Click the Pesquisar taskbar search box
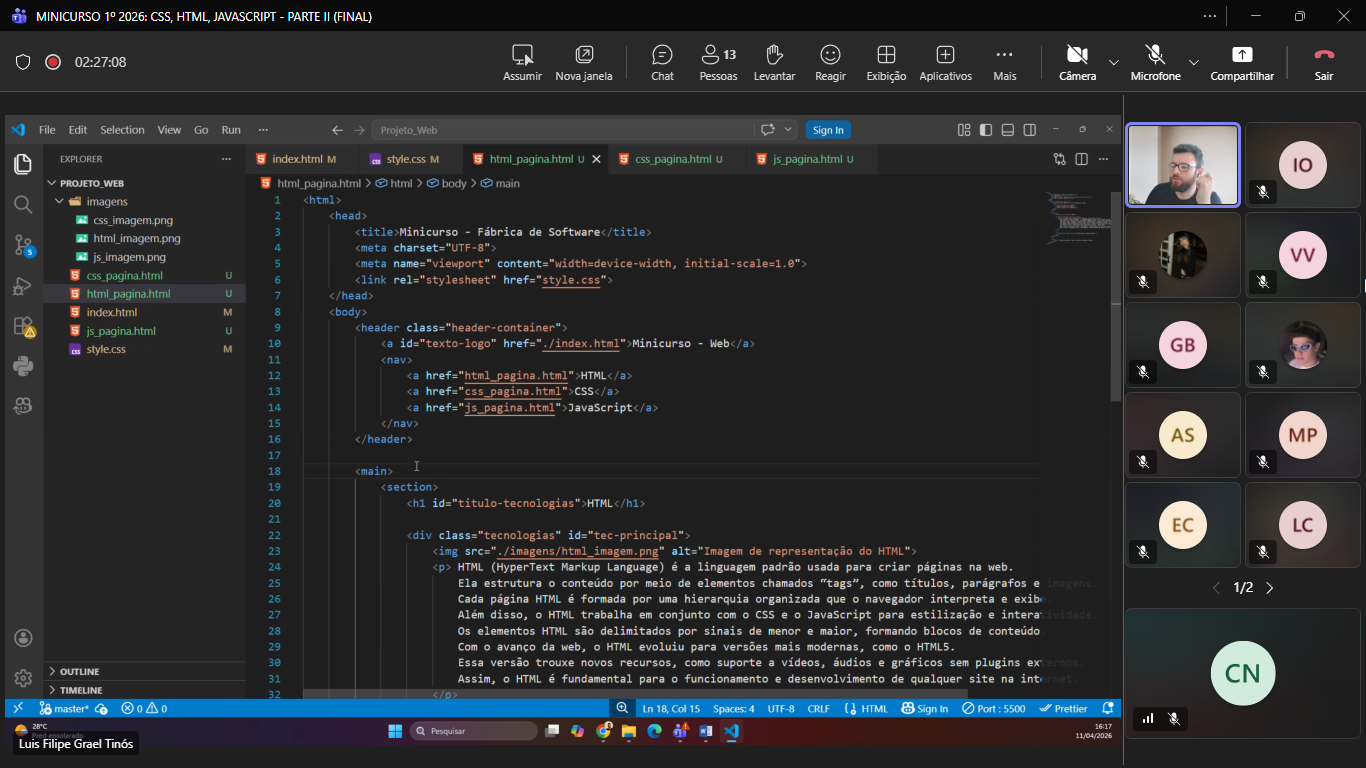This screenshot has width=1366, height=768. pyautogui.click(x=474, y=731)
